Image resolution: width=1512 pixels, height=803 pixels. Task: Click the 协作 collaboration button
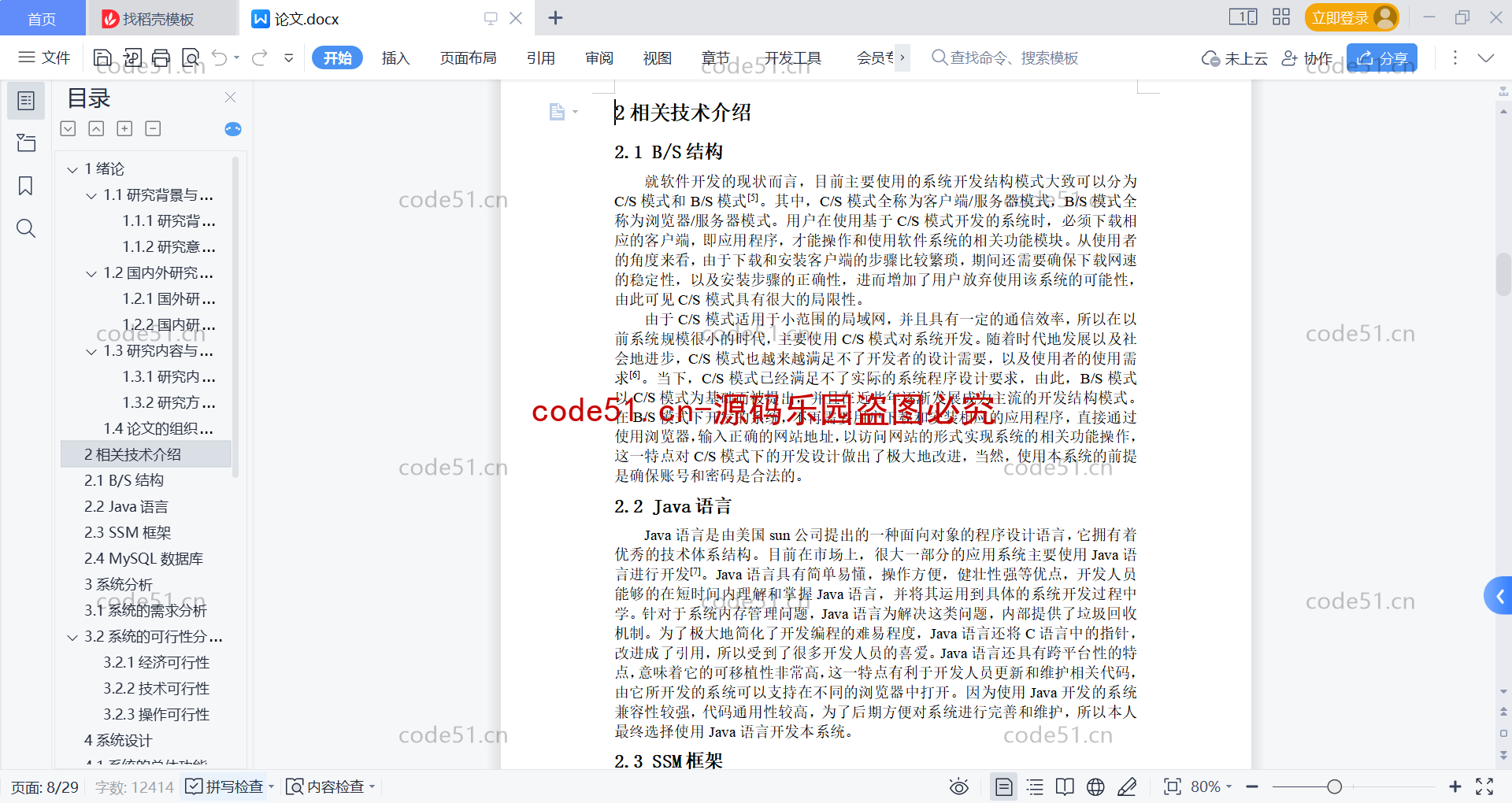pyautogui.click(x=1307, y=58)
